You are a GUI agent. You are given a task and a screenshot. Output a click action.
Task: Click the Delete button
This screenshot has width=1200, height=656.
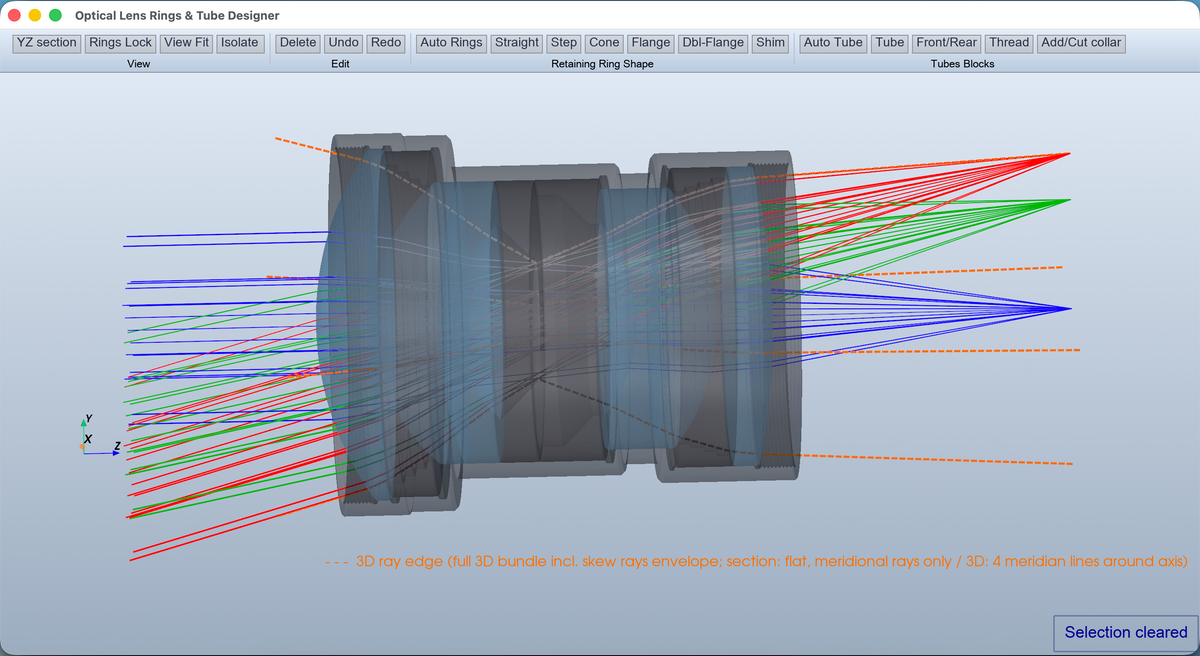[x=298, y=43]
